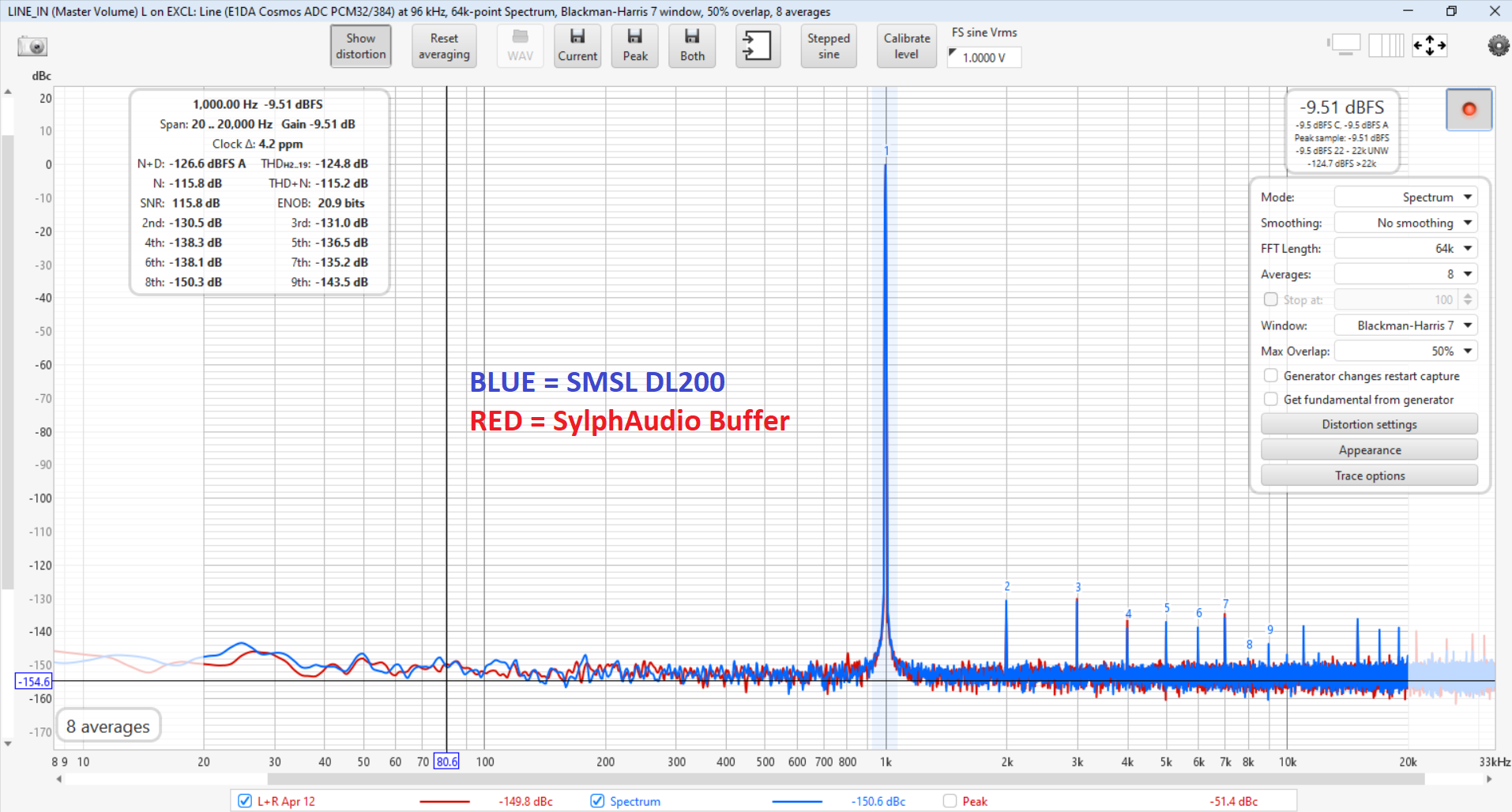Open the Appearance settings
This screenshot has width=1512, height=812.
(x=1369, y=449)
